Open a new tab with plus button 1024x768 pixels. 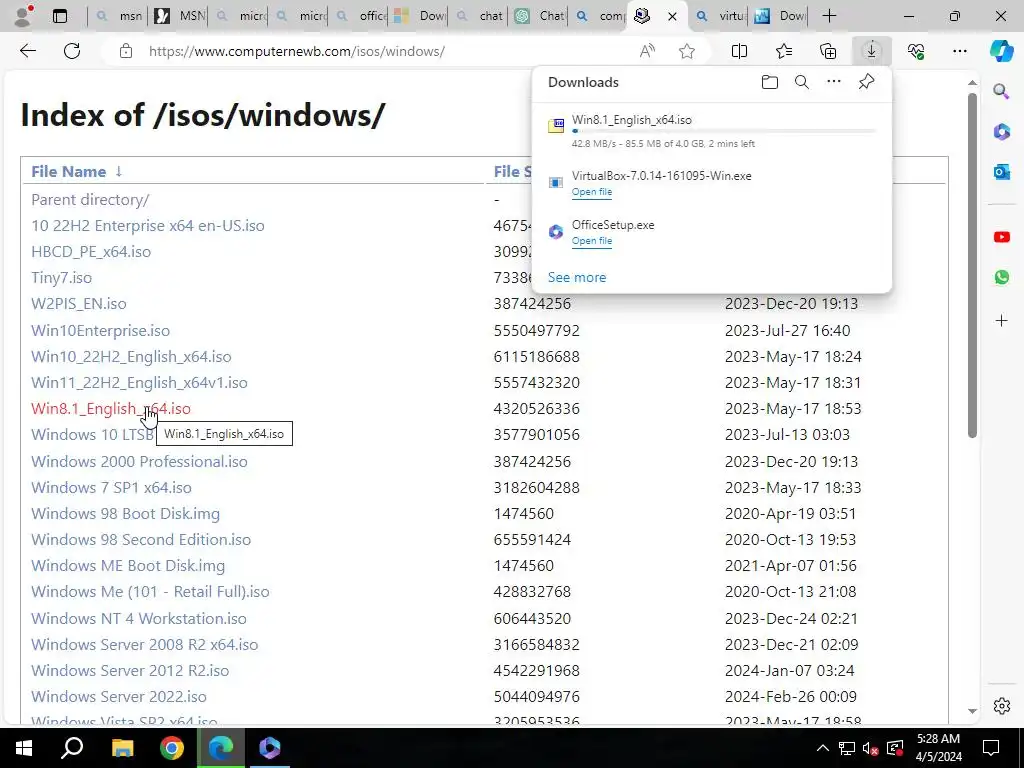click(829, 16)
